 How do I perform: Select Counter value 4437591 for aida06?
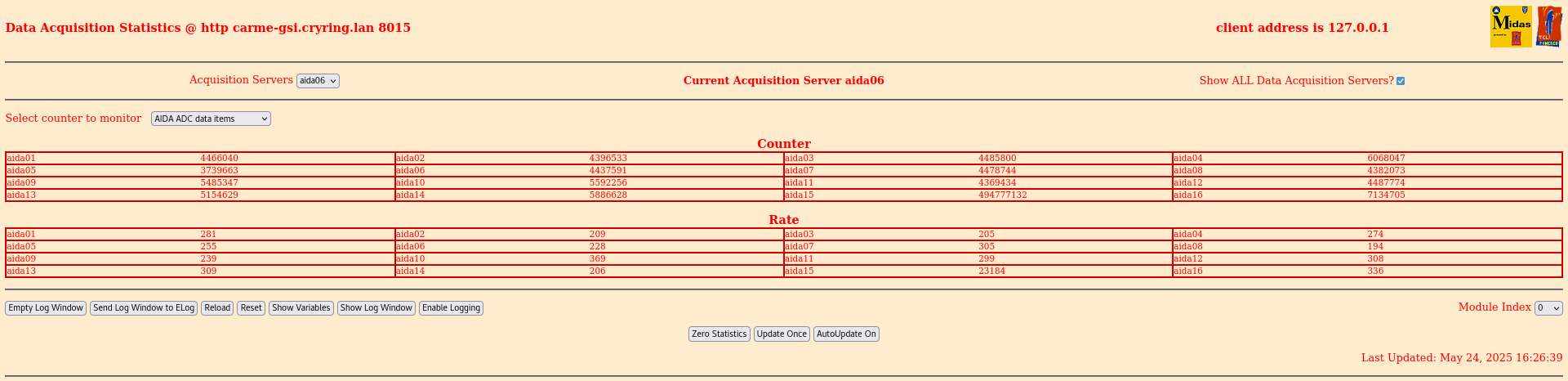[x=608, y=171]
